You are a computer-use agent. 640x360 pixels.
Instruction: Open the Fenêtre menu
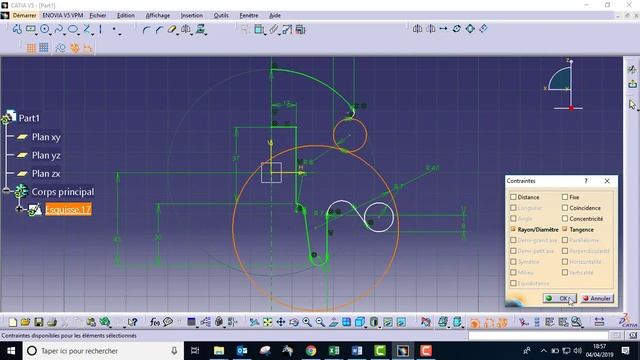click(x=249, y=16)
